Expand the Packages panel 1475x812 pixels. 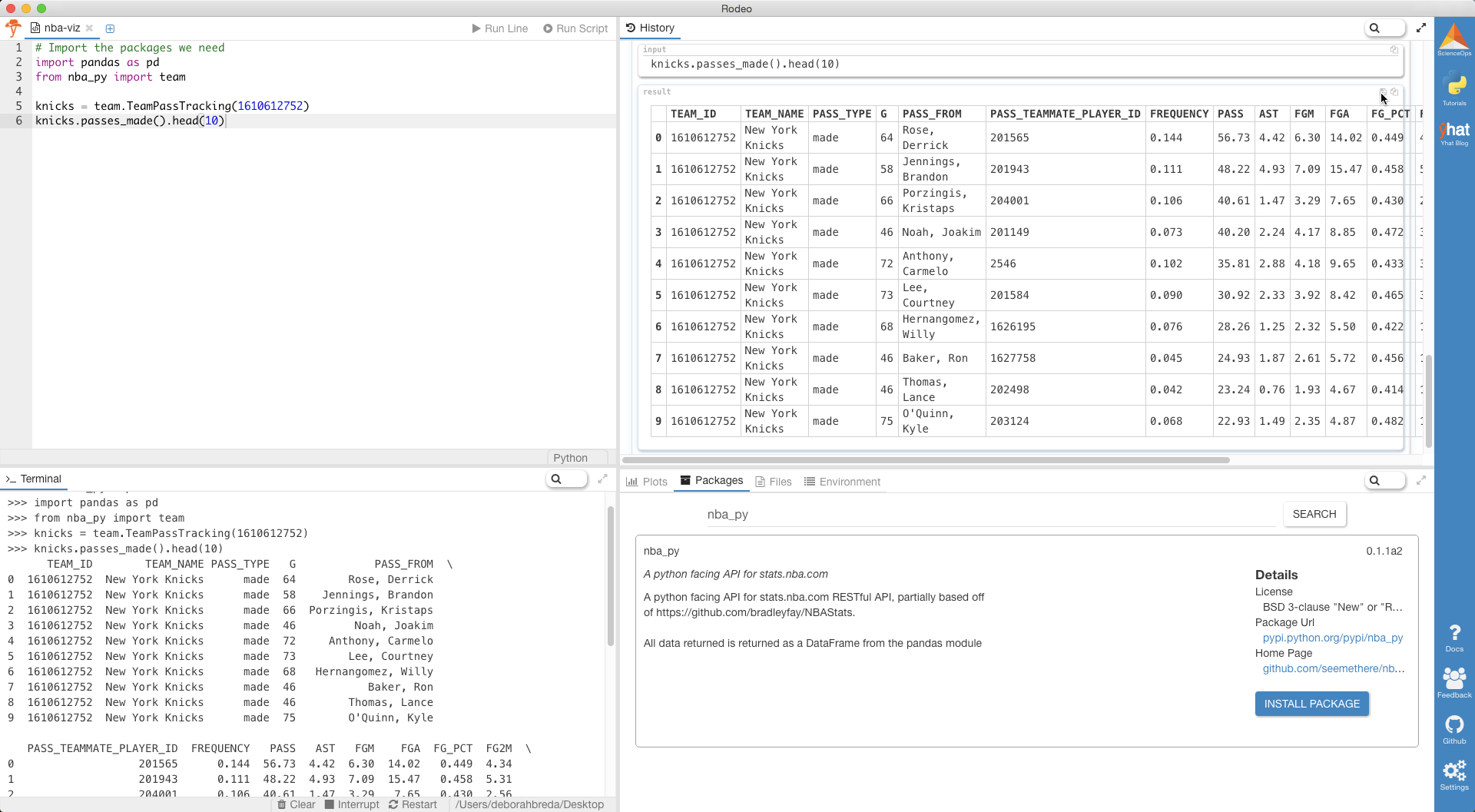[x=1421, y=480]
